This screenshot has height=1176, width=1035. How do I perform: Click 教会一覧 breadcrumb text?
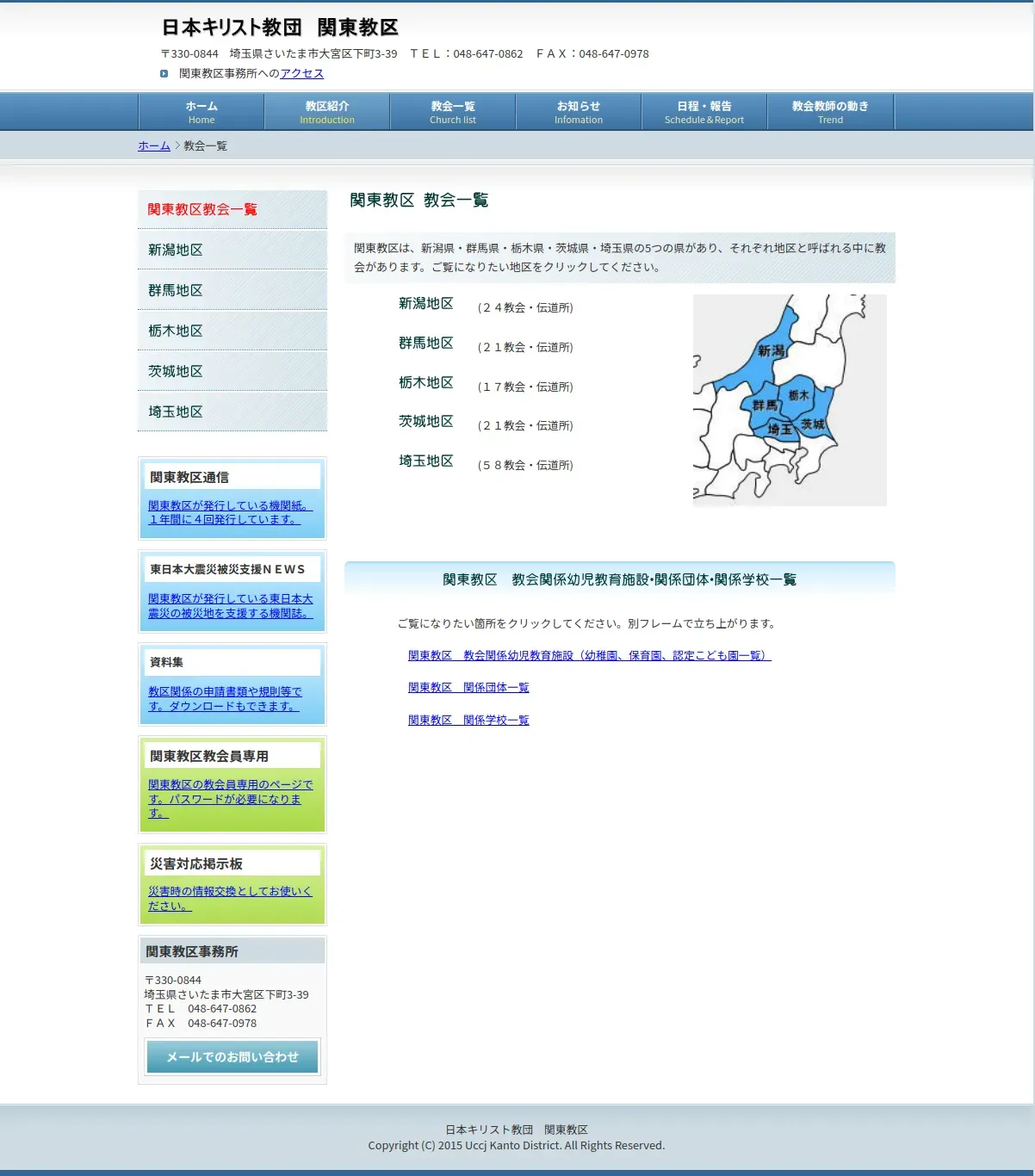205,146
